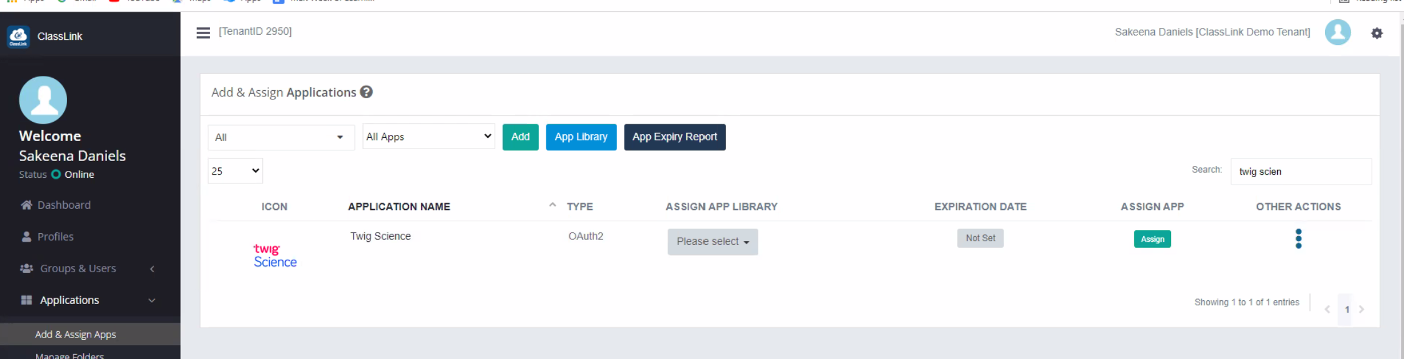The height and width of the screenshot is (360, 1404).
Task: Click the Online status indicator
Action: point(56,175)
